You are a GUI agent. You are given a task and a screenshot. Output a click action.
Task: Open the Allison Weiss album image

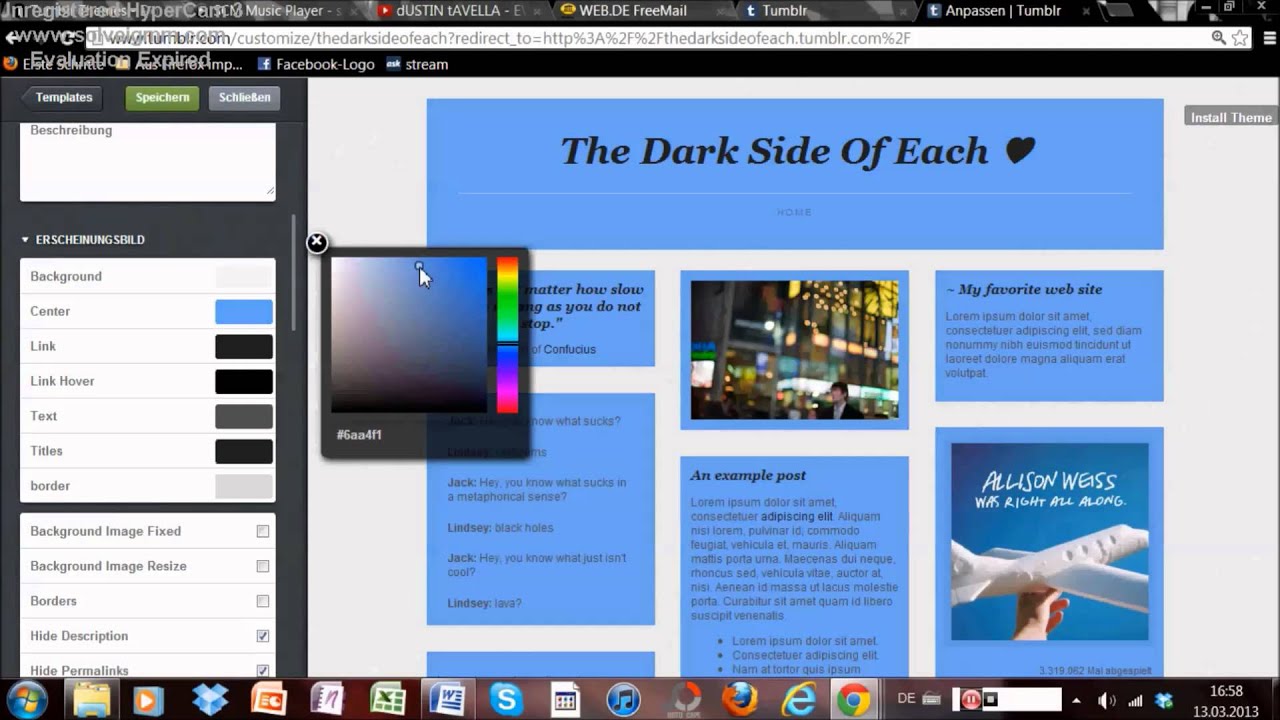[x=1049, y=541]
